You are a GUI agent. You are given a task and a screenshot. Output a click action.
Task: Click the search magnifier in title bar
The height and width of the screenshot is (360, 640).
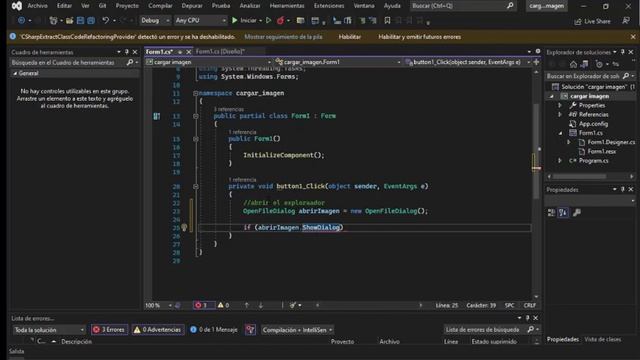click(510, 6)
